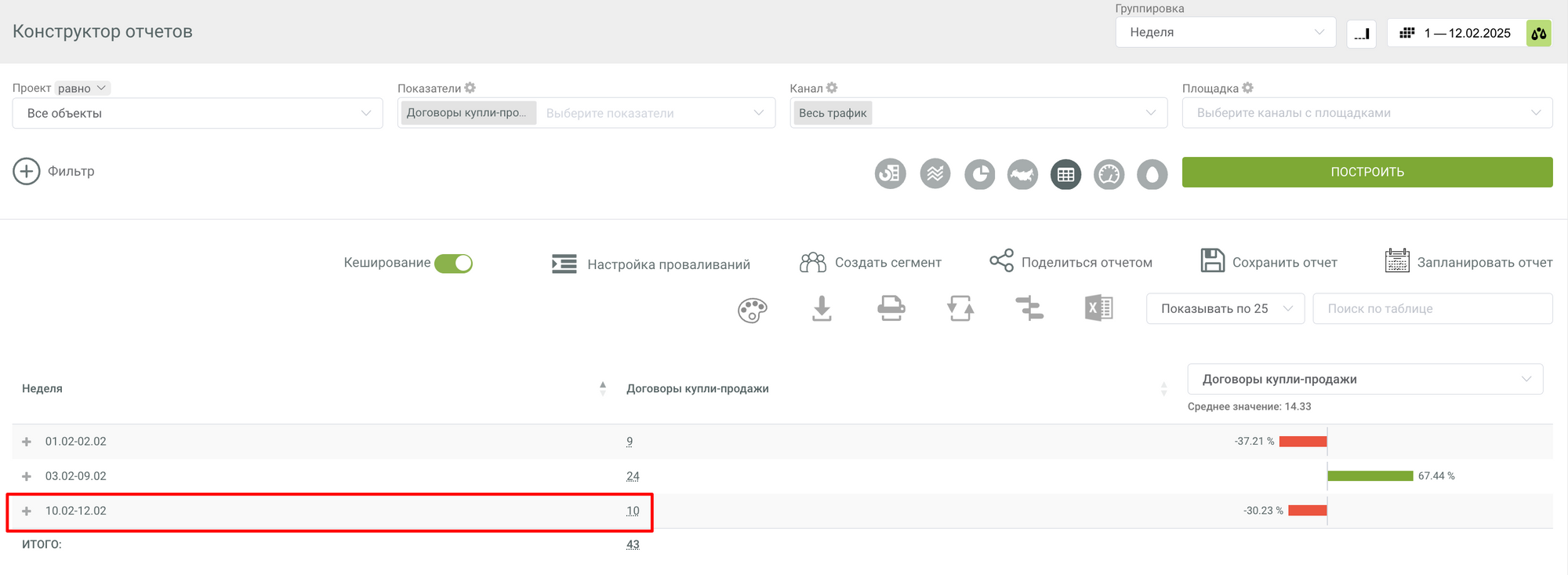The height and width of the screenshot is (575, 1568).
Task: Open Настройка проваливаний settings
Action: pyautogui.click(x=651, y=264)
